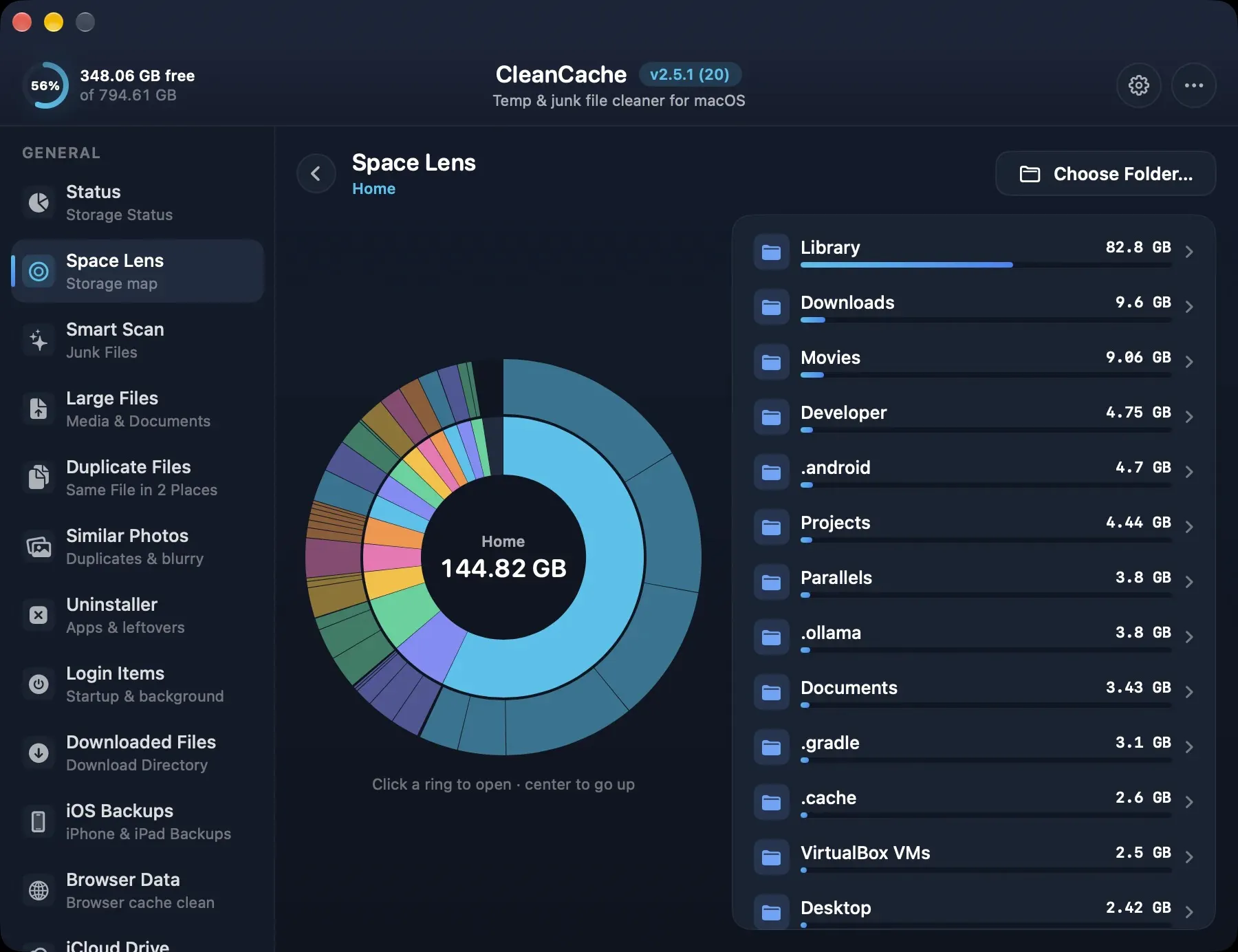
Task: Open the three-dots more options menu
Action: pyautogui.click(x=1194, y=85)
